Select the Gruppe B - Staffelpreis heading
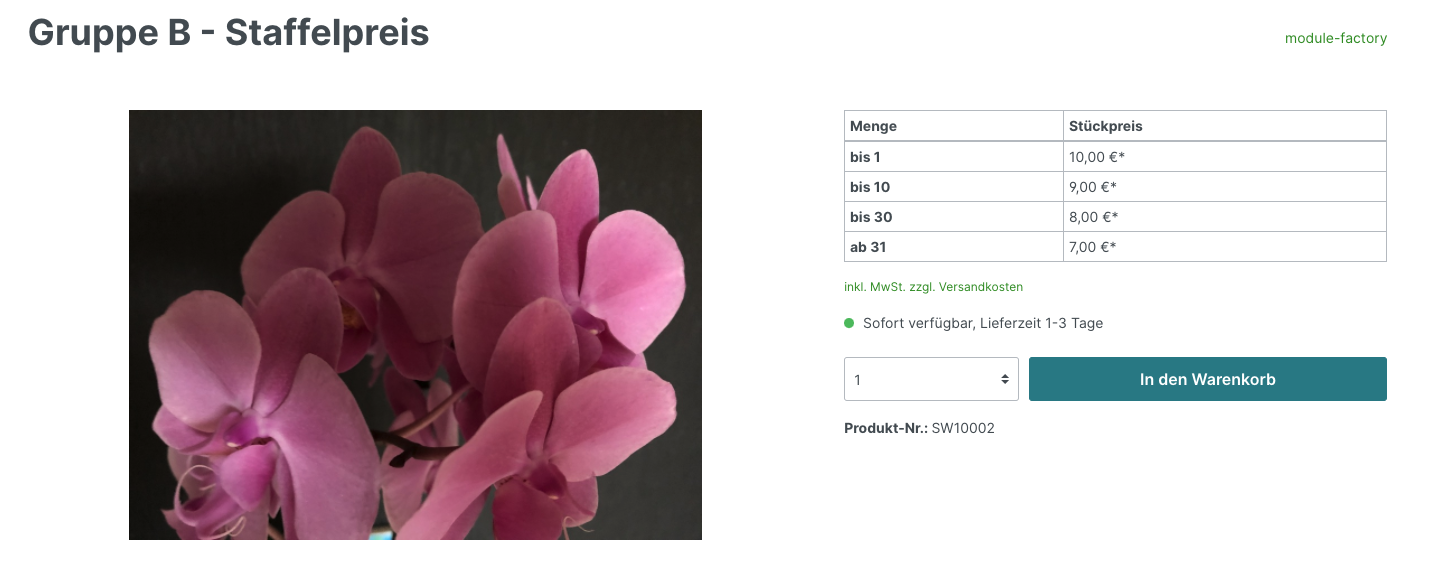The width and height of the screenshot is (1446, 581). [229, 33]
